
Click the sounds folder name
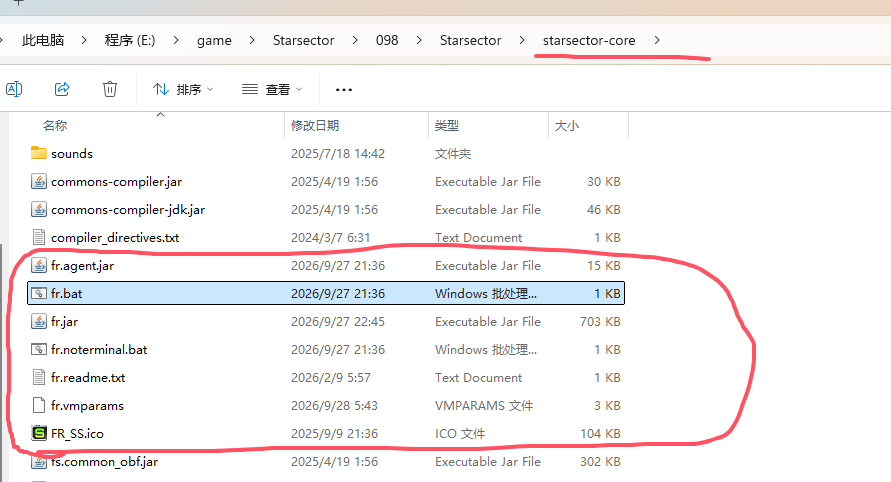[x=72, y=153]
